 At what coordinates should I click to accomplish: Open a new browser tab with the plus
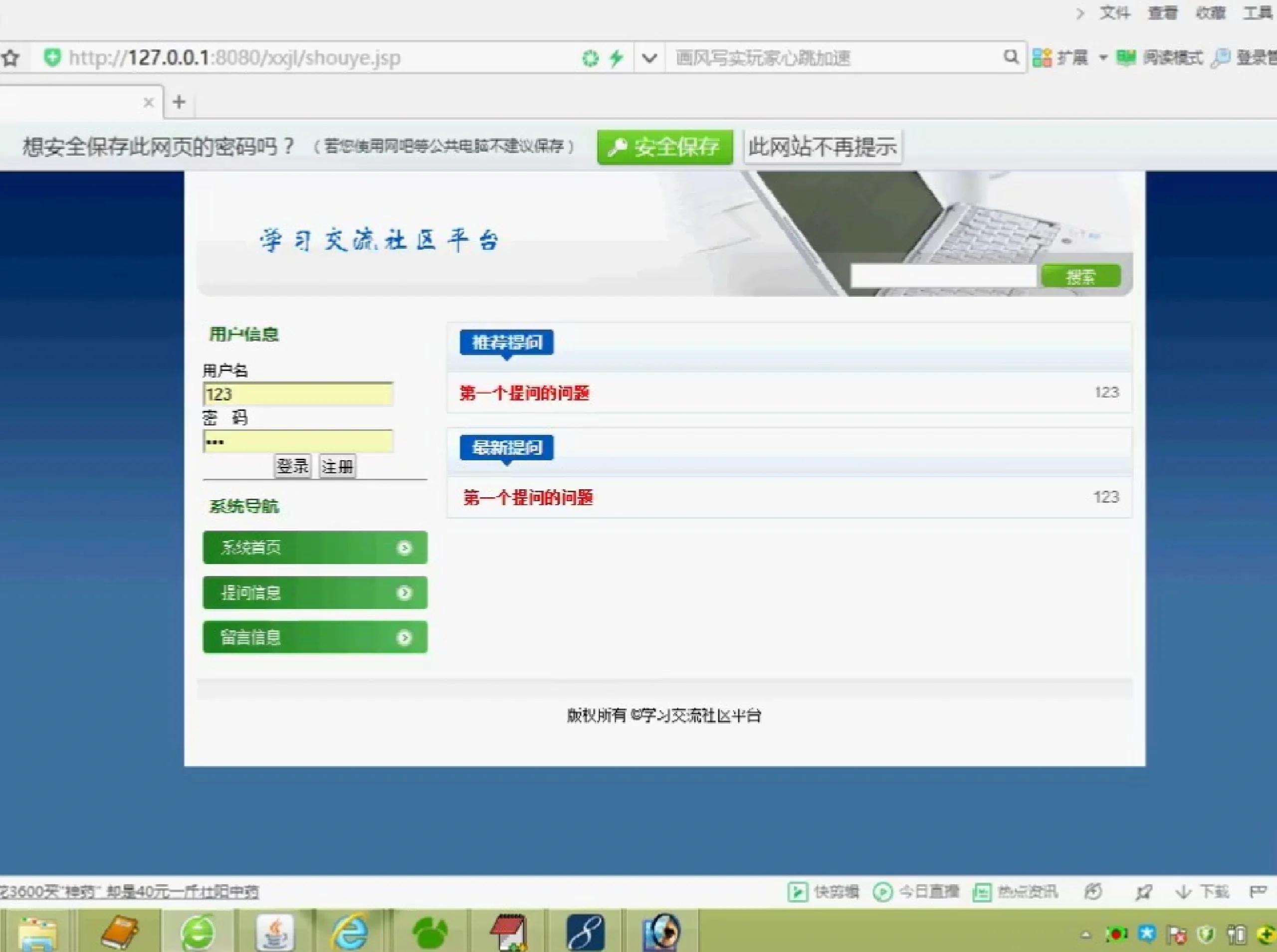coord(179,102)
